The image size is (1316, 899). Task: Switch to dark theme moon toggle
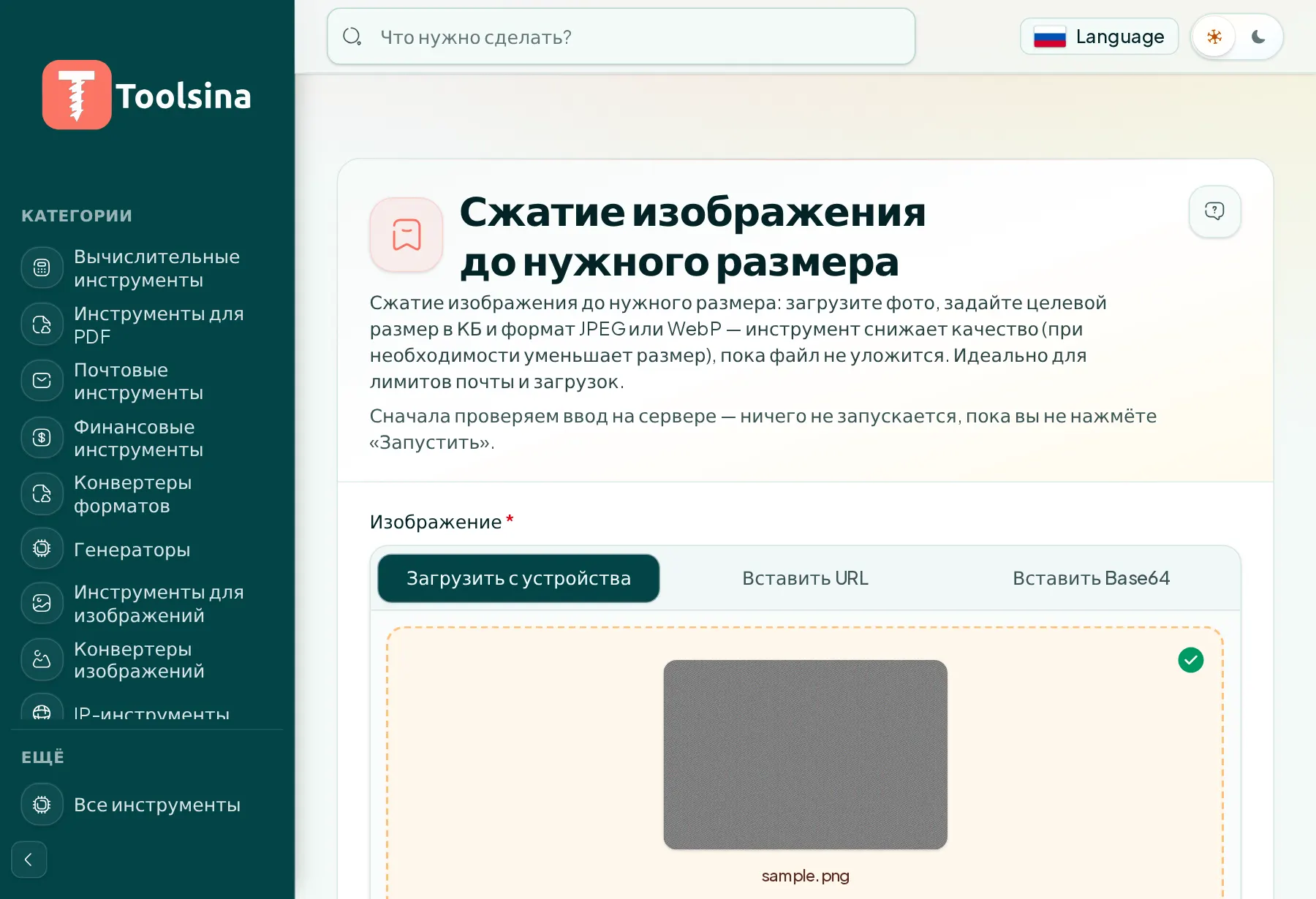(x=1258, y=37)
